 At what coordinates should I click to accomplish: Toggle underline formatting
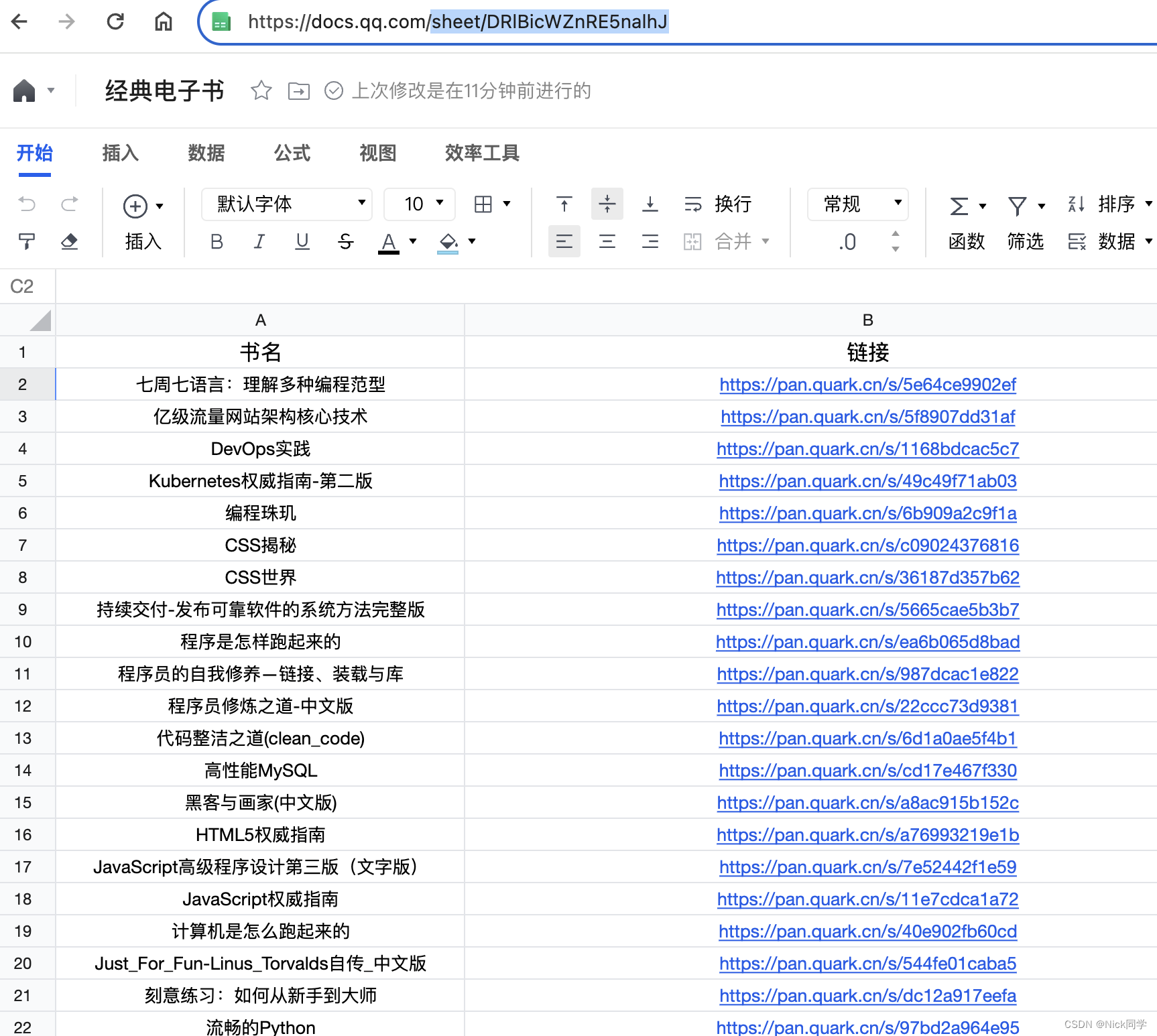[302, 241]
